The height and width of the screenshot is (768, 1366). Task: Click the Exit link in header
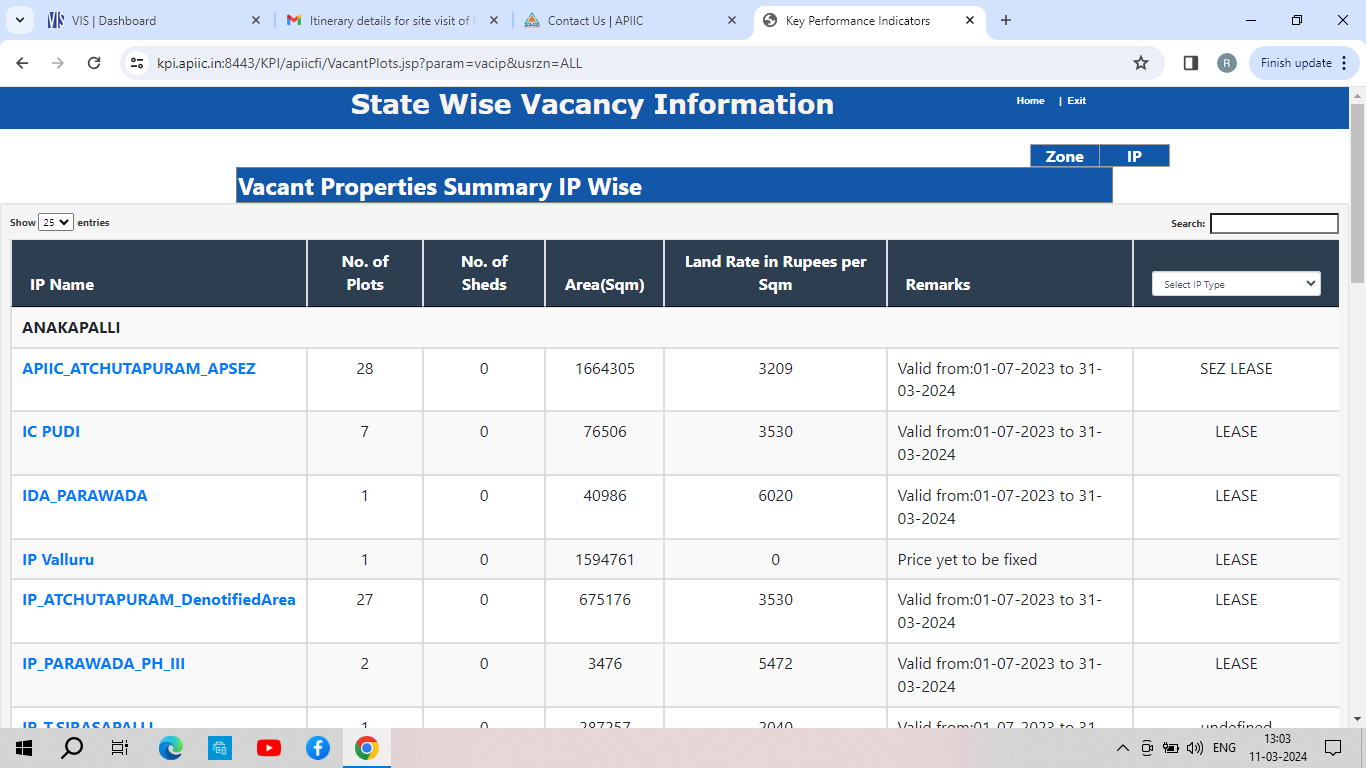click(1076, 101)
